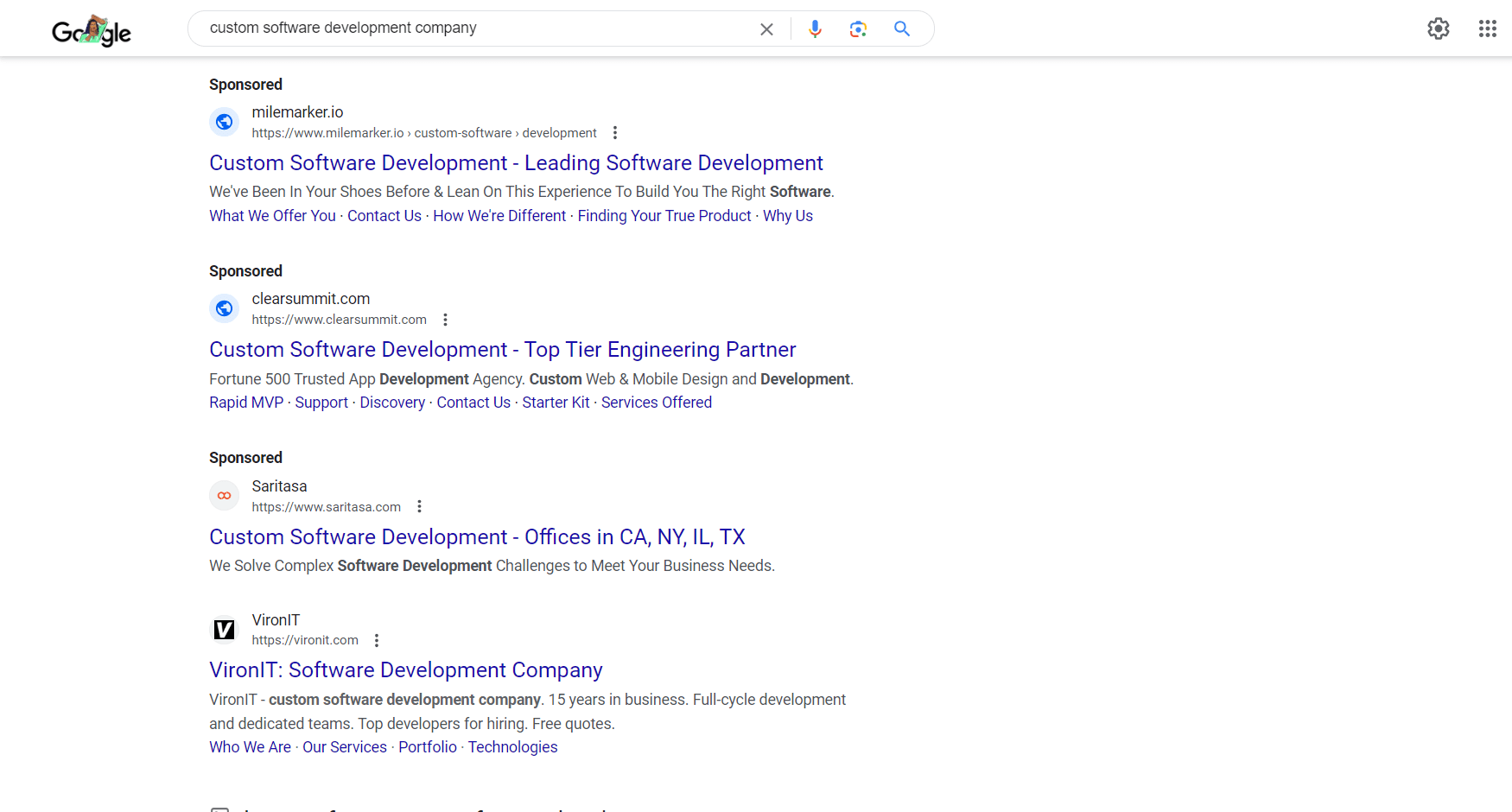Click clearsummit 'Contact Us' sitelink
1512x812 pixels.
pos(473,403)
